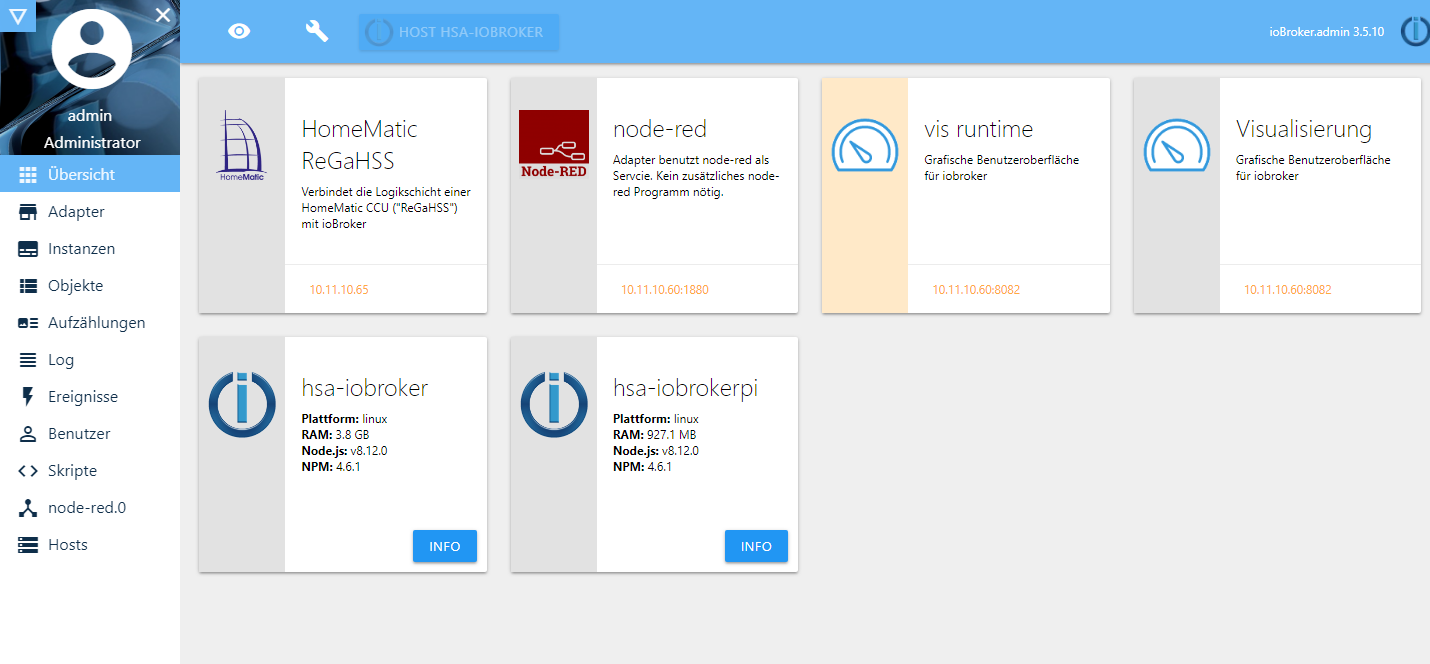Select the vis runtime card title

979,129
